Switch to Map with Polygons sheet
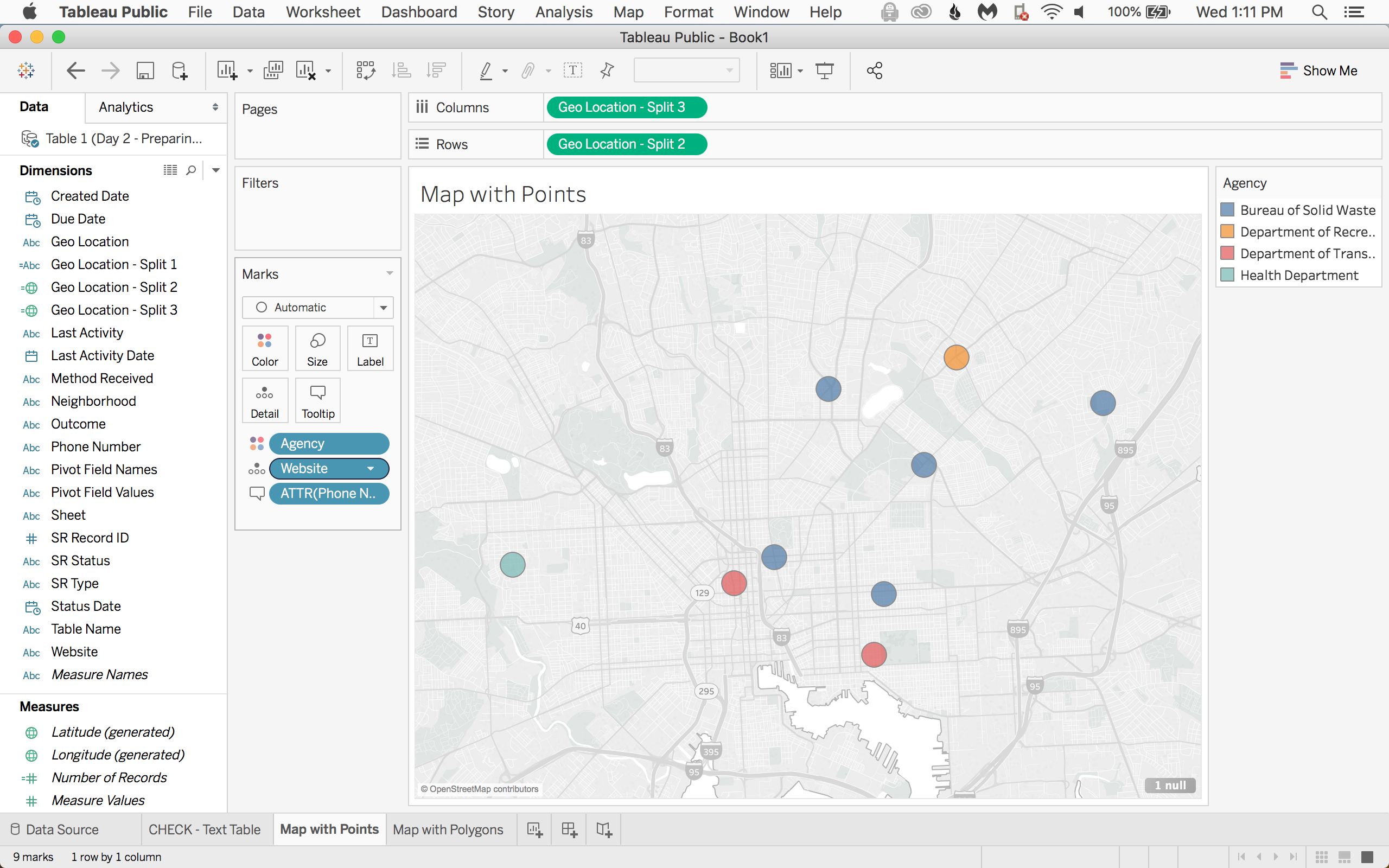This screenshot has height=868, width=1389. tap(448, 829)
